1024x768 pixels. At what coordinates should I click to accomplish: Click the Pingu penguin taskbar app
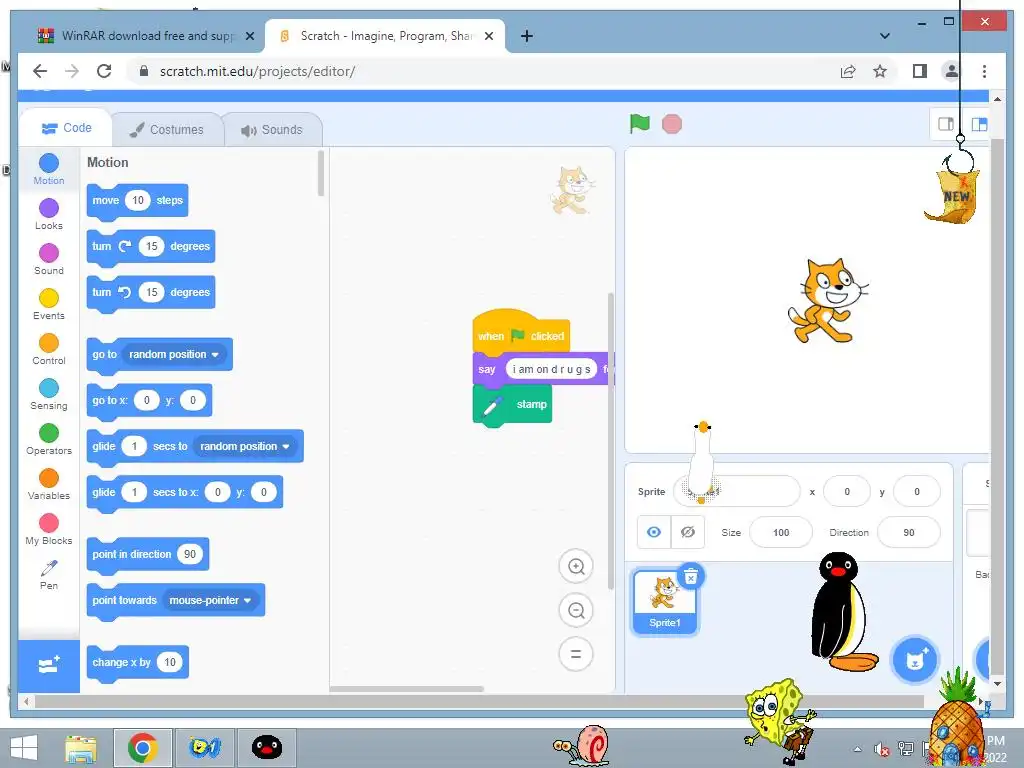[x=266, y=748]
